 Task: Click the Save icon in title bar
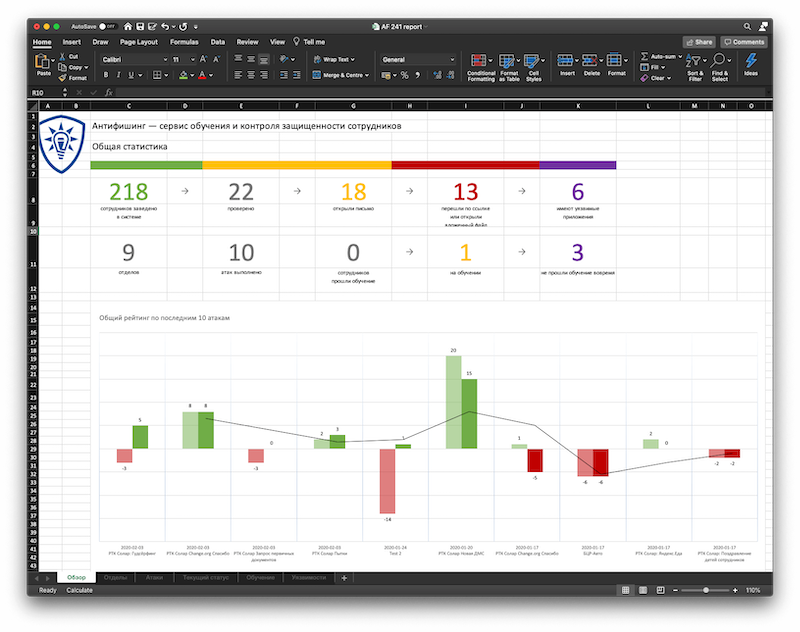pyautogui.click(x=138, y=25)
